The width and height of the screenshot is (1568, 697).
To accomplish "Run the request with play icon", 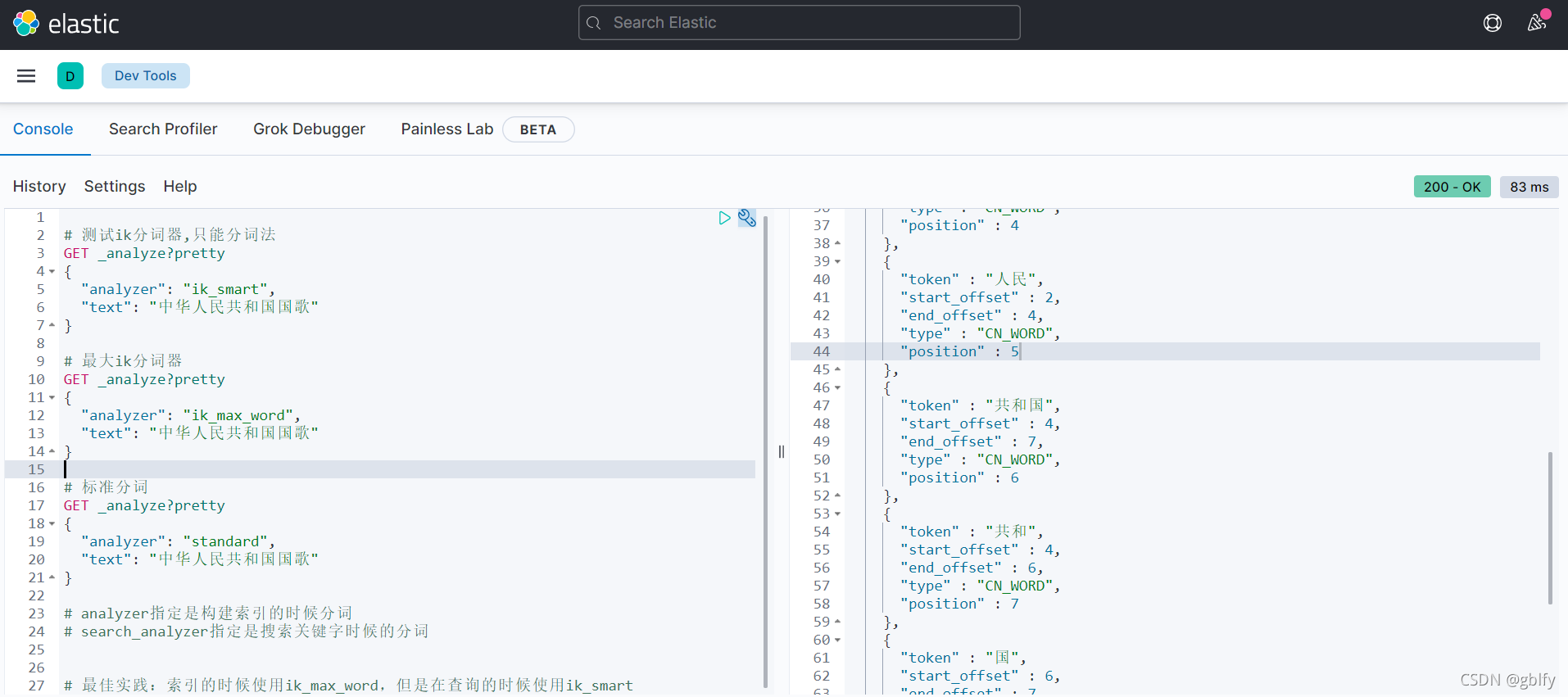I will [724, 218].
